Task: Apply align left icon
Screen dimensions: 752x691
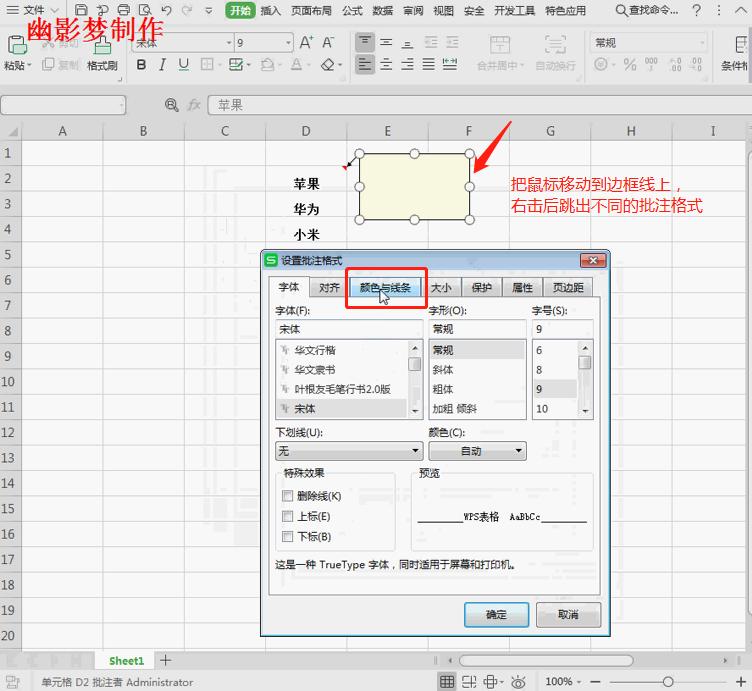Action: pyautogui.click(x=365, y=64)
